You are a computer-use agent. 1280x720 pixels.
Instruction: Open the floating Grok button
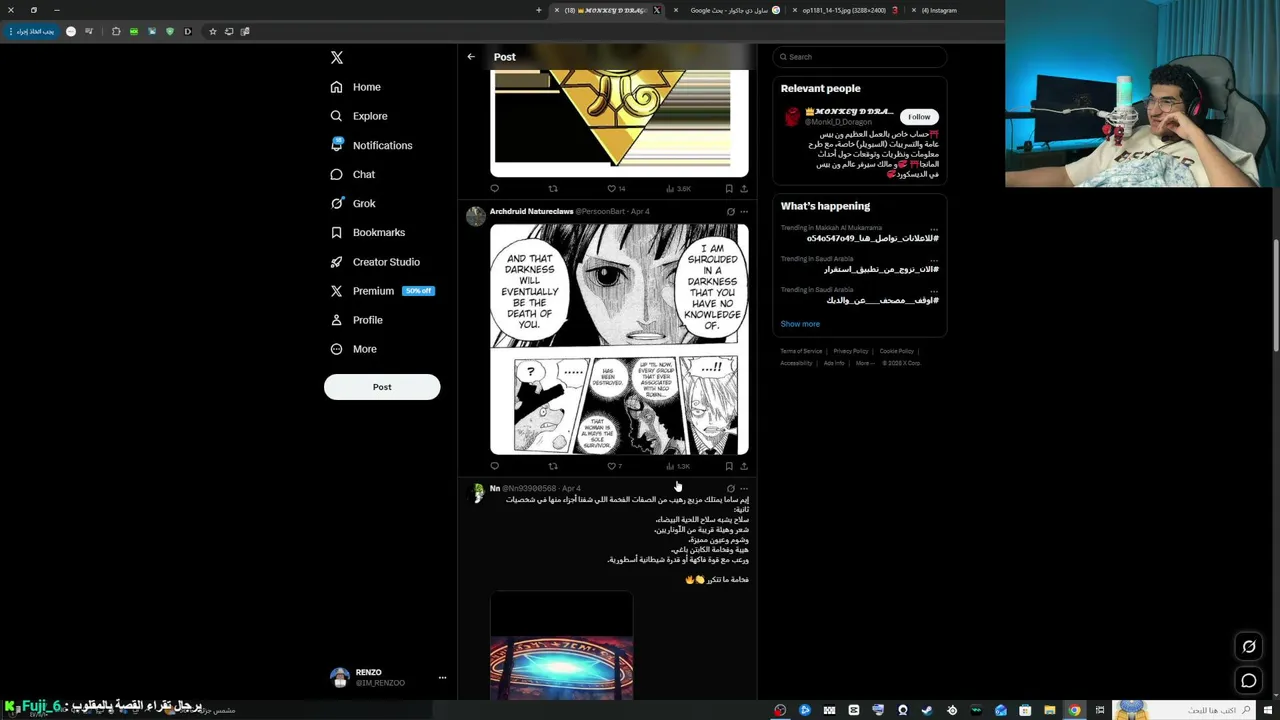coord(1249,647)
